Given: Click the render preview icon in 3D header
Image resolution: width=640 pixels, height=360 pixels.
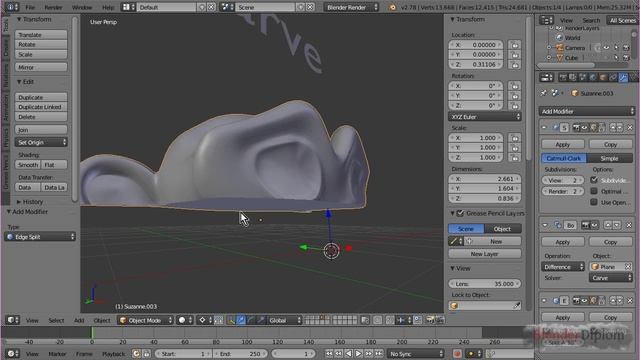Looking at the screenshot, I should pyautogui.click(x=430, y=320).
